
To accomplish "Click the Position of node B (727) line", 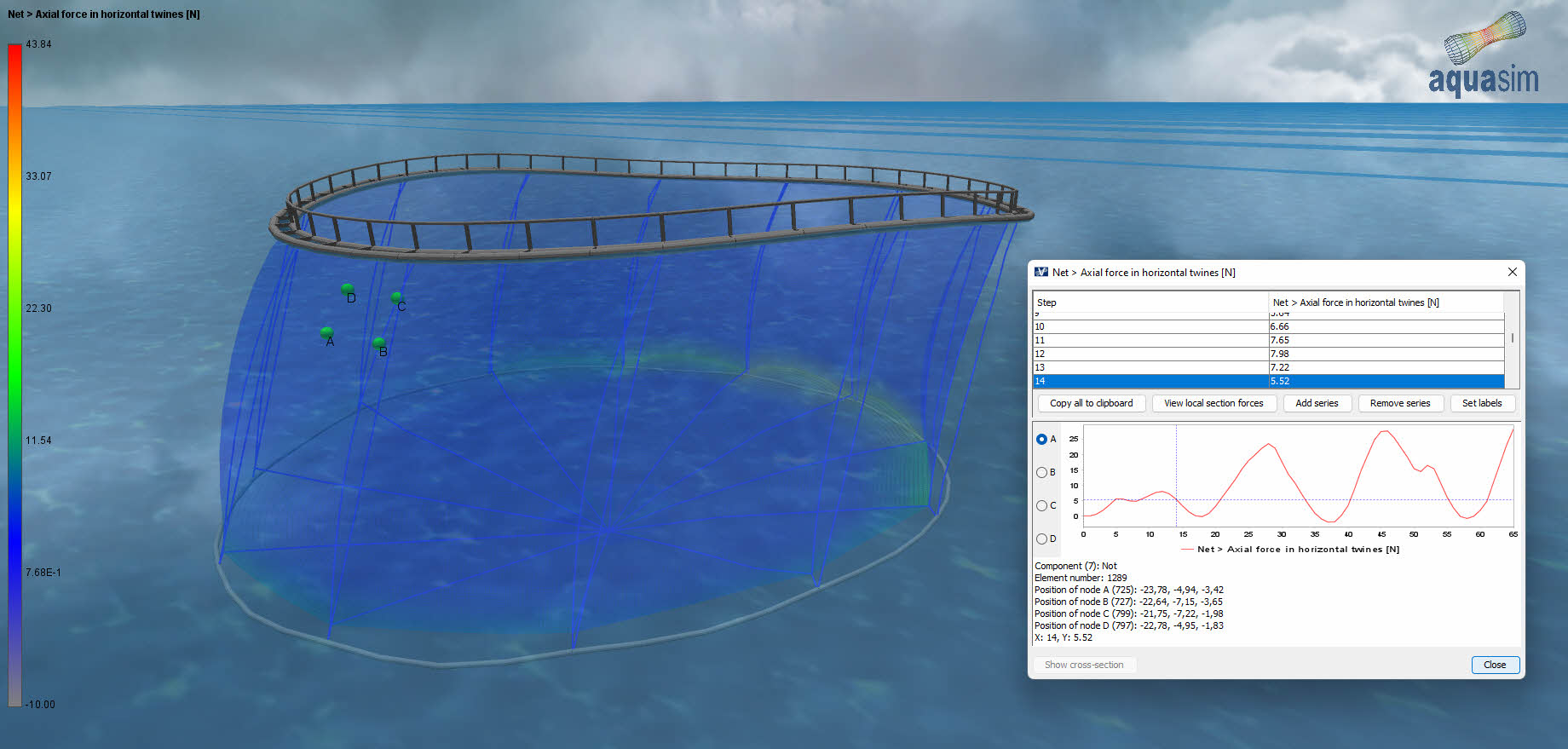I will click(x=1128, y=602).
